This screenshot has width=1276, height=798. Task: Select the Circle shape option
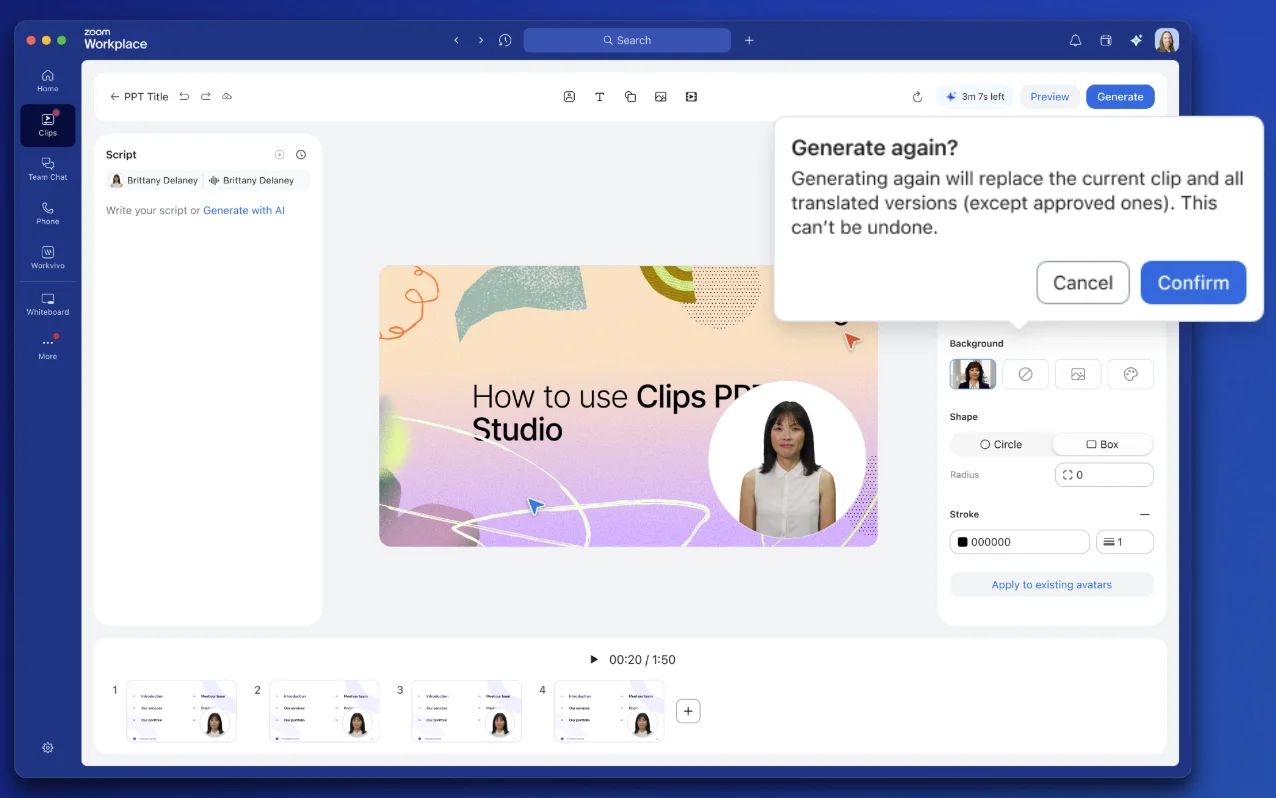tap(1001, 444)
